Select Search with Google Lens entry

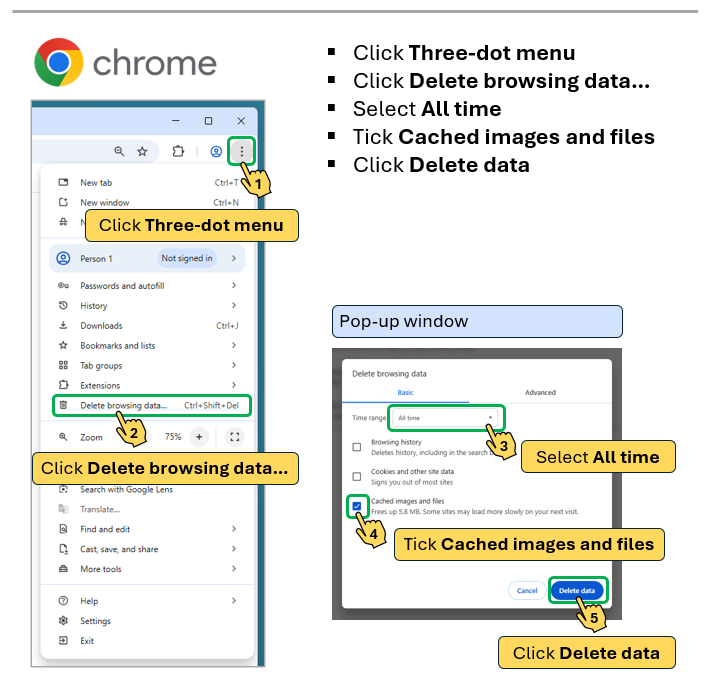coord(147,489)
